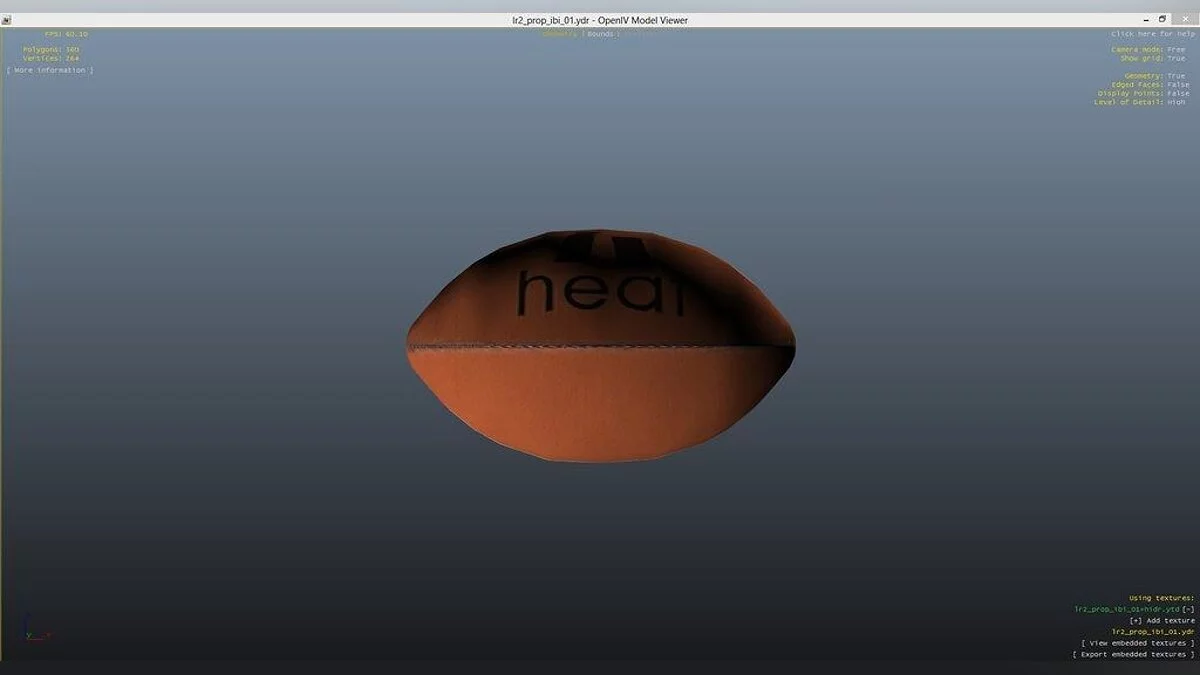1200x675 pixels.
Task: Toggle the Show grid option
Action: (x=1152, y=58)
